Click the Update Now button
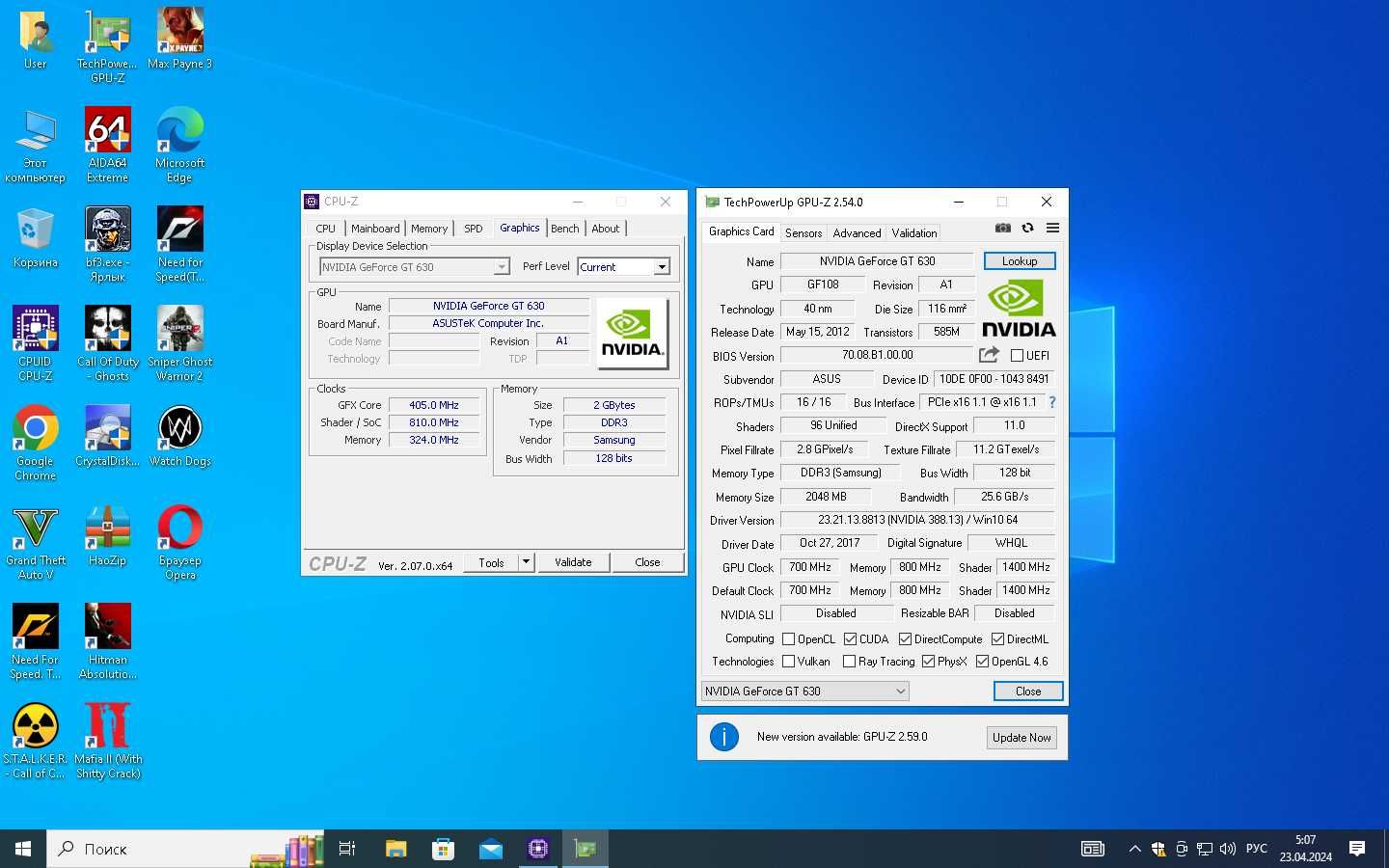Image resolution: width=1389 pixels, height=868 pixels. tap(1021, 738)
